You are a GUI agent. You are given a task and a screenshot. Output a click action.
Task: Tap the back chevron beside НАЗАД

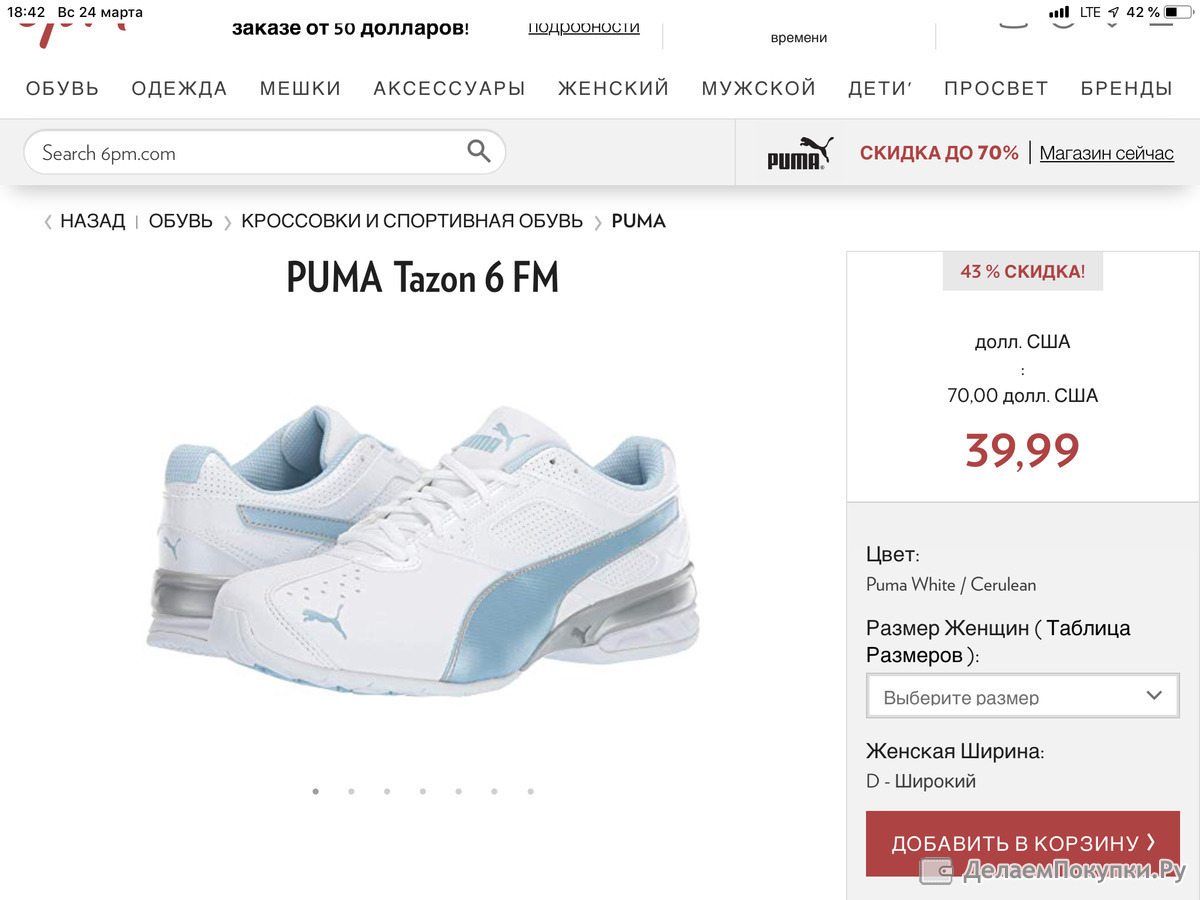47,222
